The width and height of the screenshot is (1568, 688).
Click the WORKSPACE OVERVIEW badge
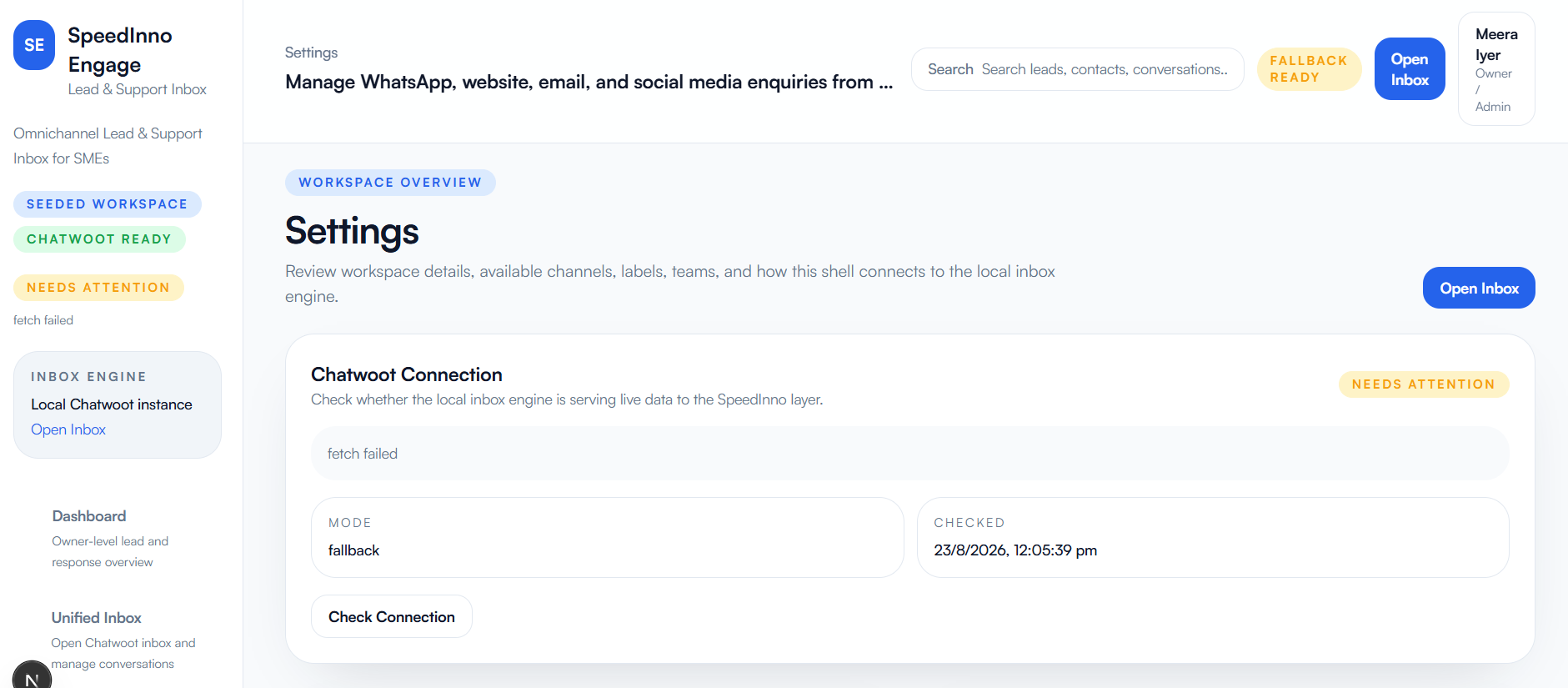click(390, 183)
